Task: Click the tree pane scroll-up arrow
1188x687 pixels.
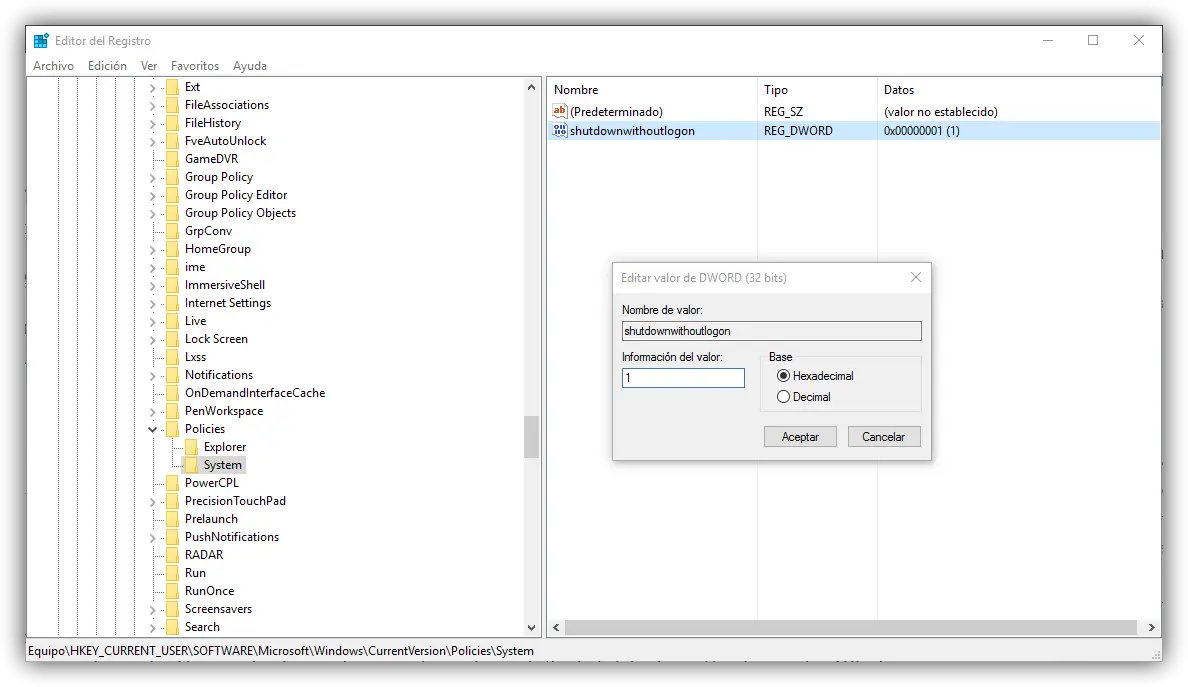Action: [531, 87]
